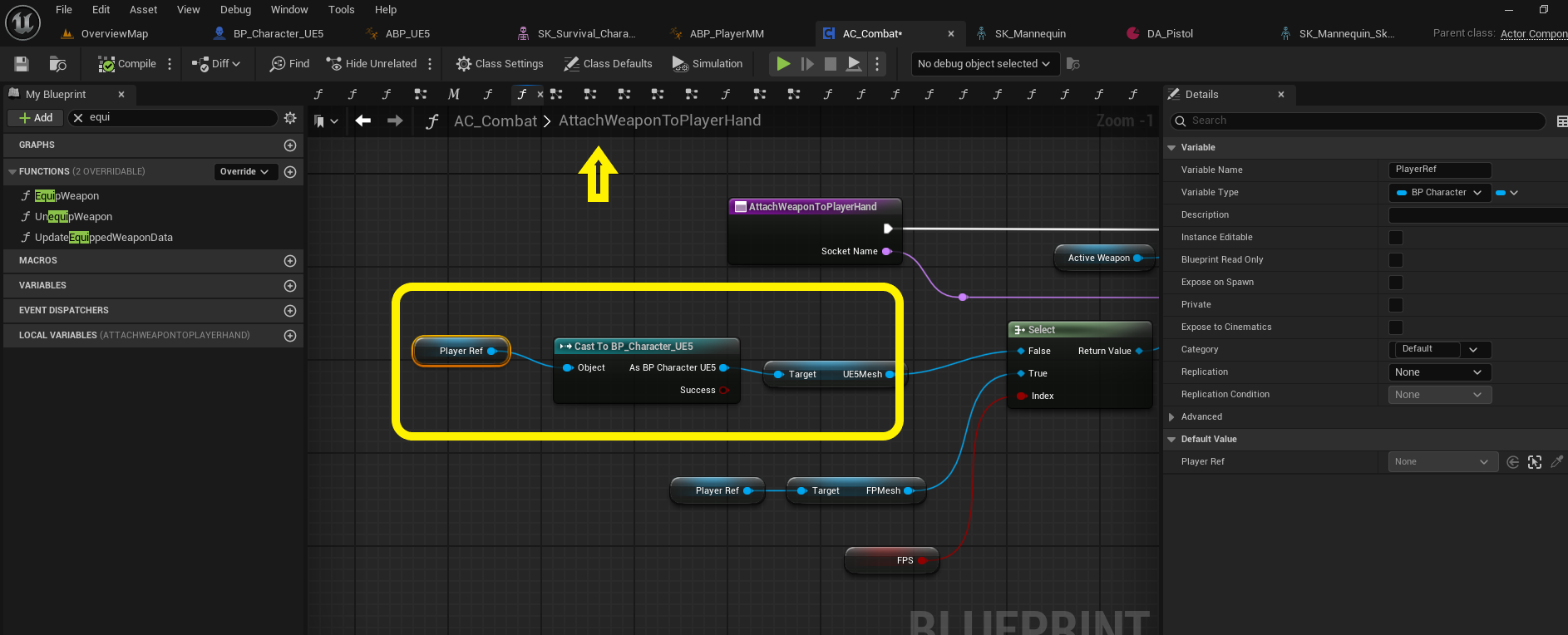Switch to the BP_Character_UE5 tab
This screenshot has height=635, width=1568.
point(278,34)
